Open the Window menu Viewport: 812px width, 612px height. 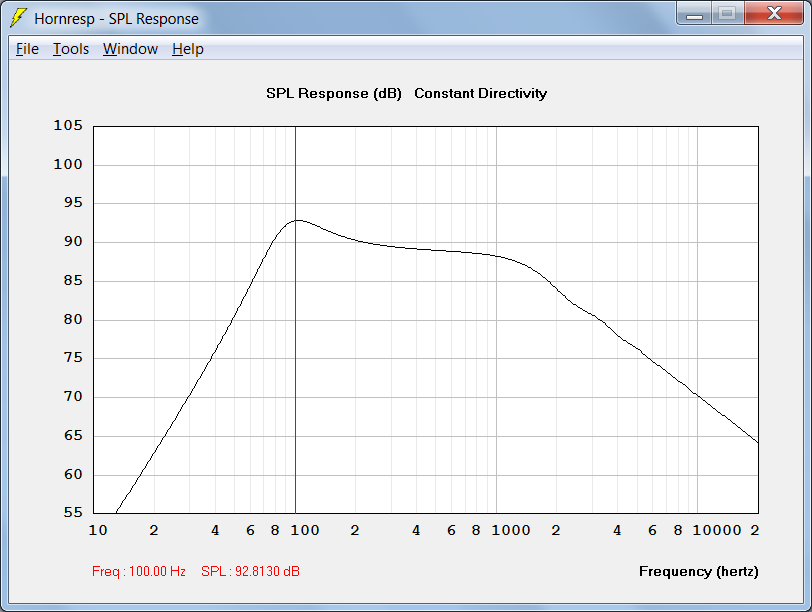point(130,49)
